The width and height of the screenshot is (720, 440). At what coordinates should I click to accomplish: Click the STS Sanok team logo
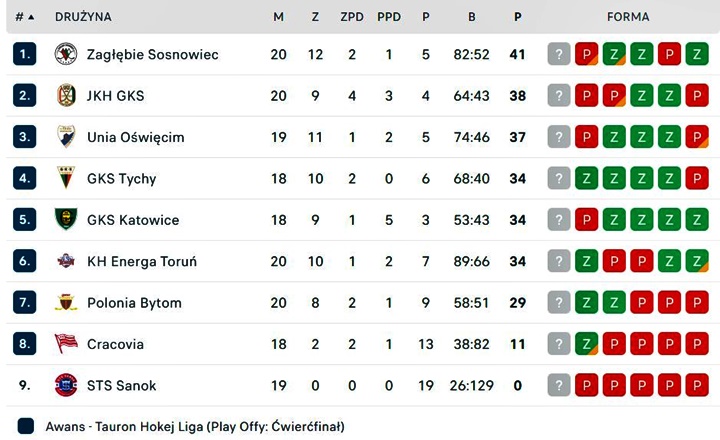66,385
